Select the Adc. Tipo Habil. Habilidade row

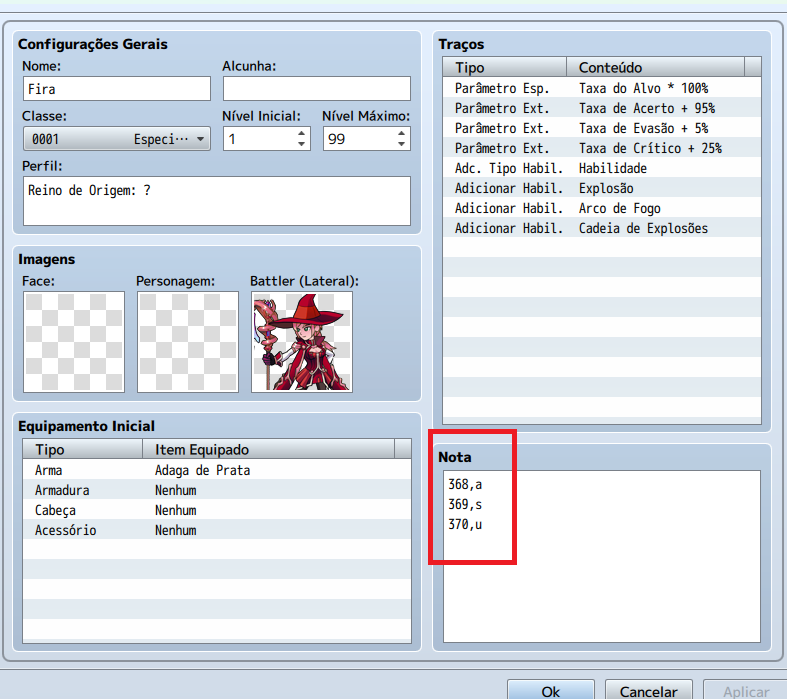[602, 168]
